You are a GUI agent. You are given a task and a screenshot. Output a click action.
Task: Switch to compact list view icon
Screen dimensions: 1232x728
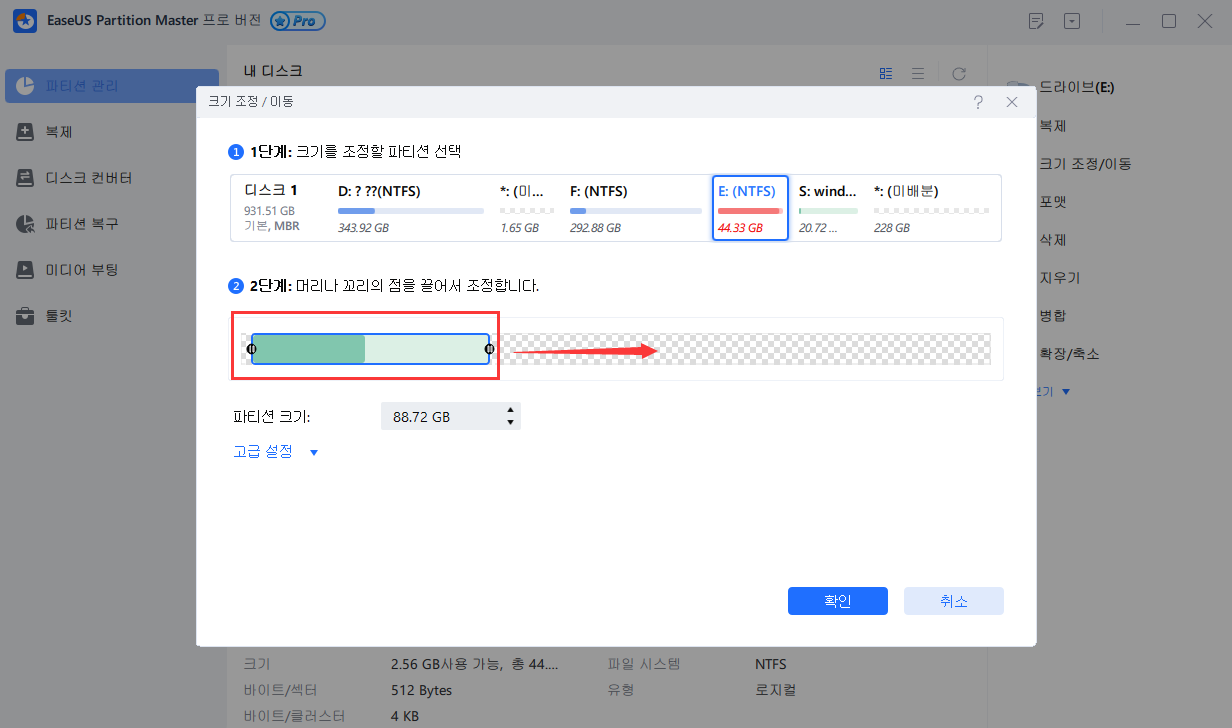(918, 72)
